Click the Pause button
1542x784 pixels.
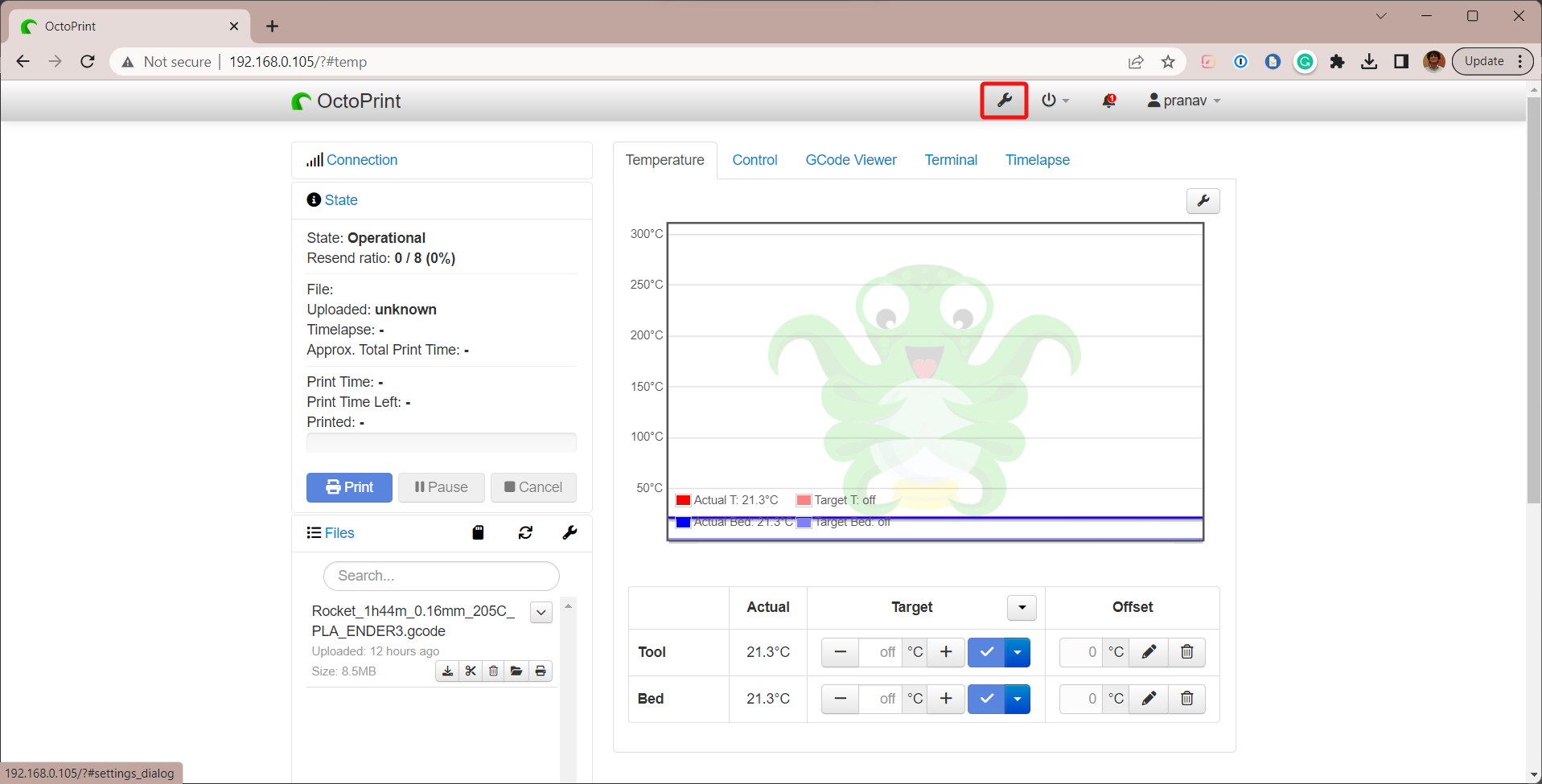click(442, 487)
